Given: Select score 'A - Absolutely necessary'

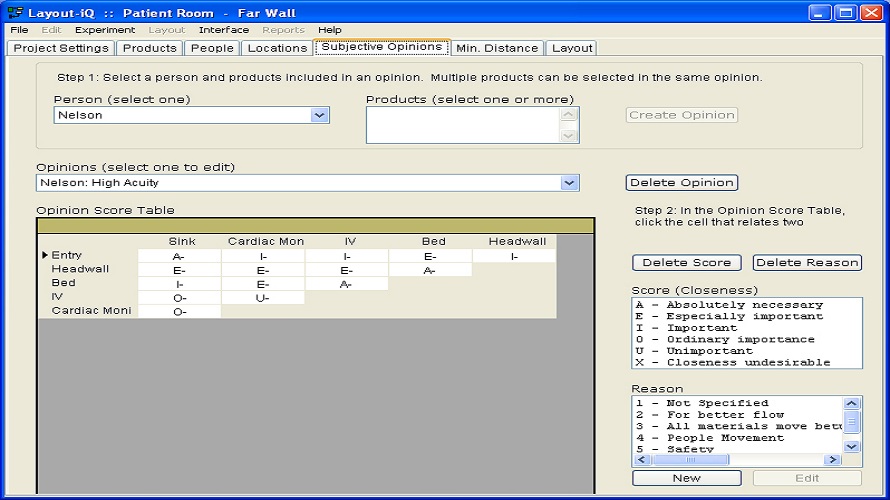Looking at the screenshot, I should click(x=729, y=305).
